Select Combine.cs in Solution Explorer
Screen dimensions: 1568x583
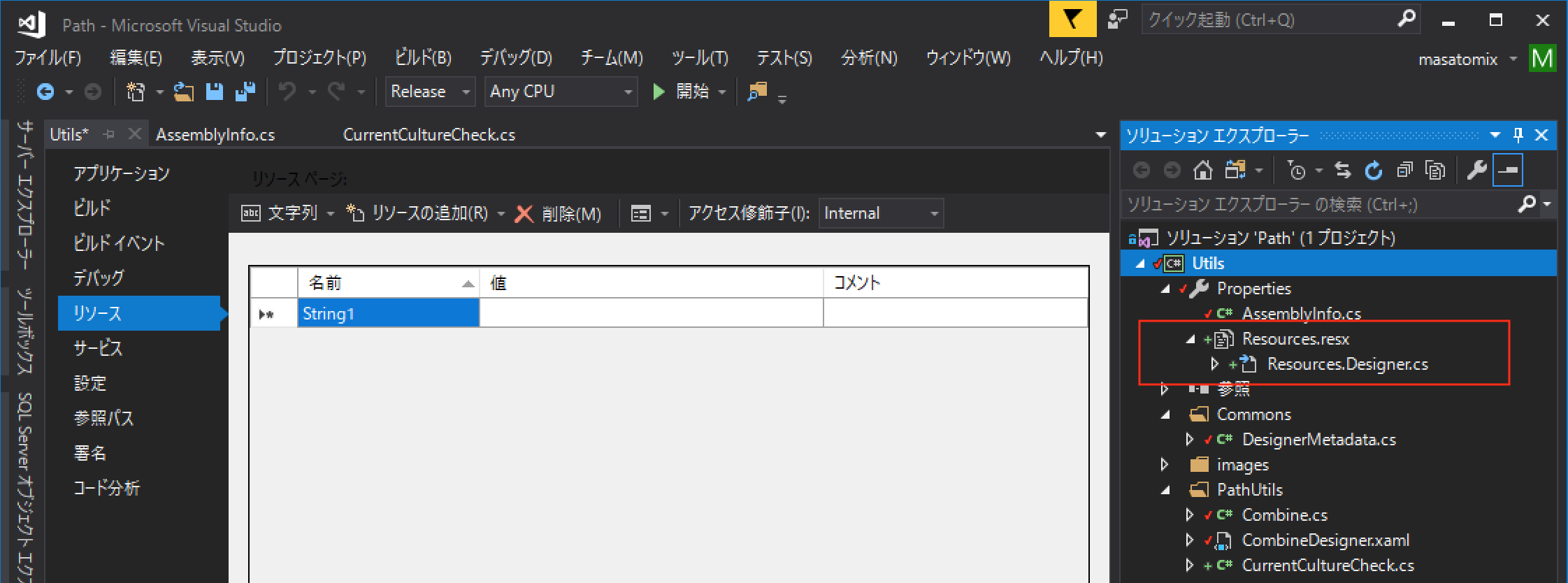coord(1284,515)
